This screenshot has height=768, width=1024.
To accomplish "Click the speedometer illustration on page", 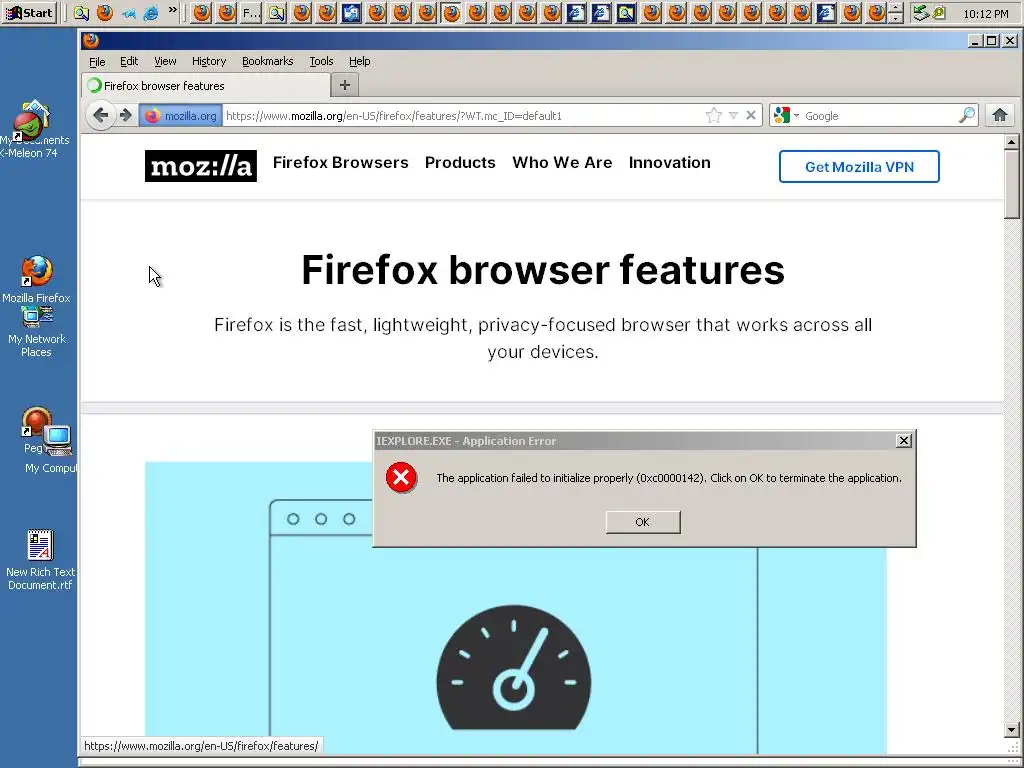I will click(x=513, y=667).
